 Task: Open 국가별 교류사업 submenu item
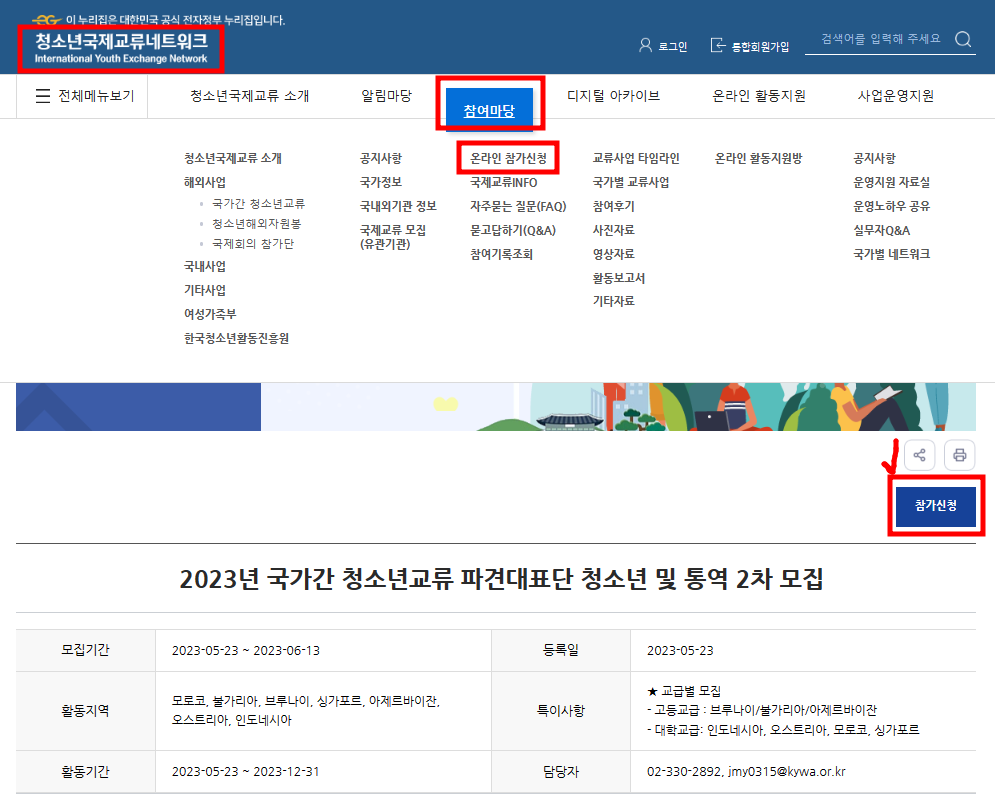pyautogui.click(x=631, y=182)
